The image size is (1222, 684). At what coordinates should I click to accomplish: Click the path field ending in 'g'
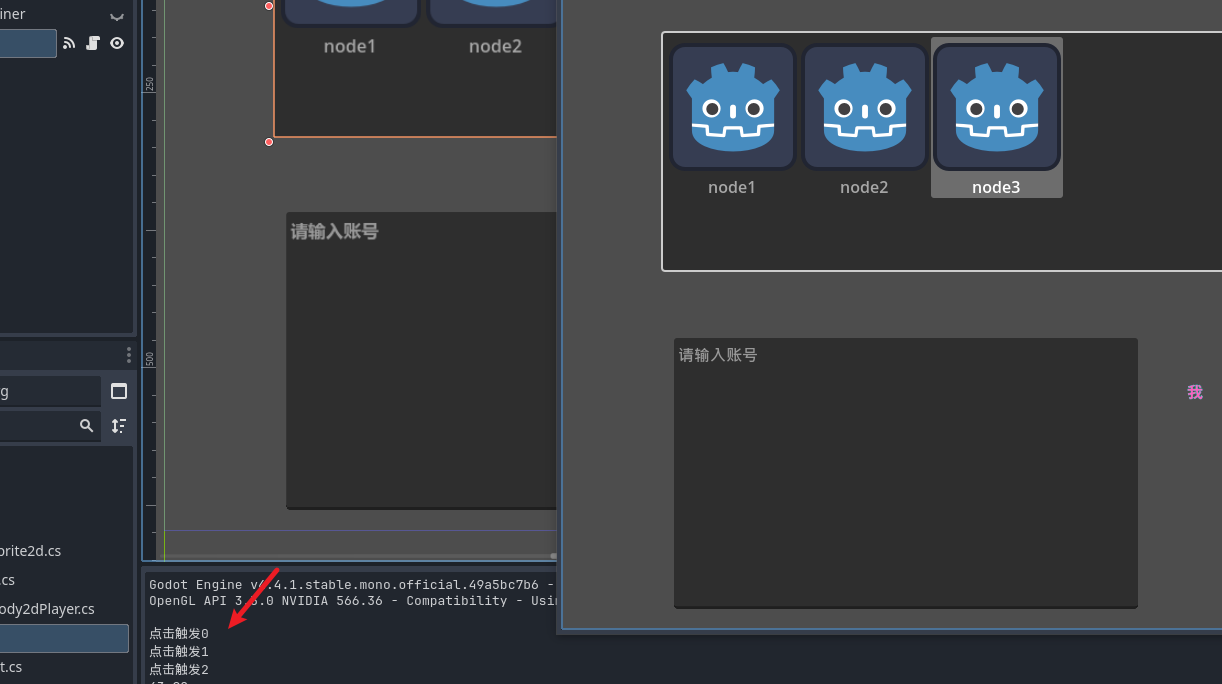pos(50,391)
